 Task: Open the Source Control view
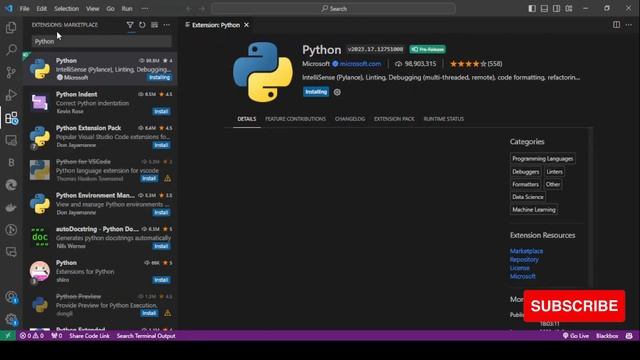pyautogui.click(x=11, y=72)
